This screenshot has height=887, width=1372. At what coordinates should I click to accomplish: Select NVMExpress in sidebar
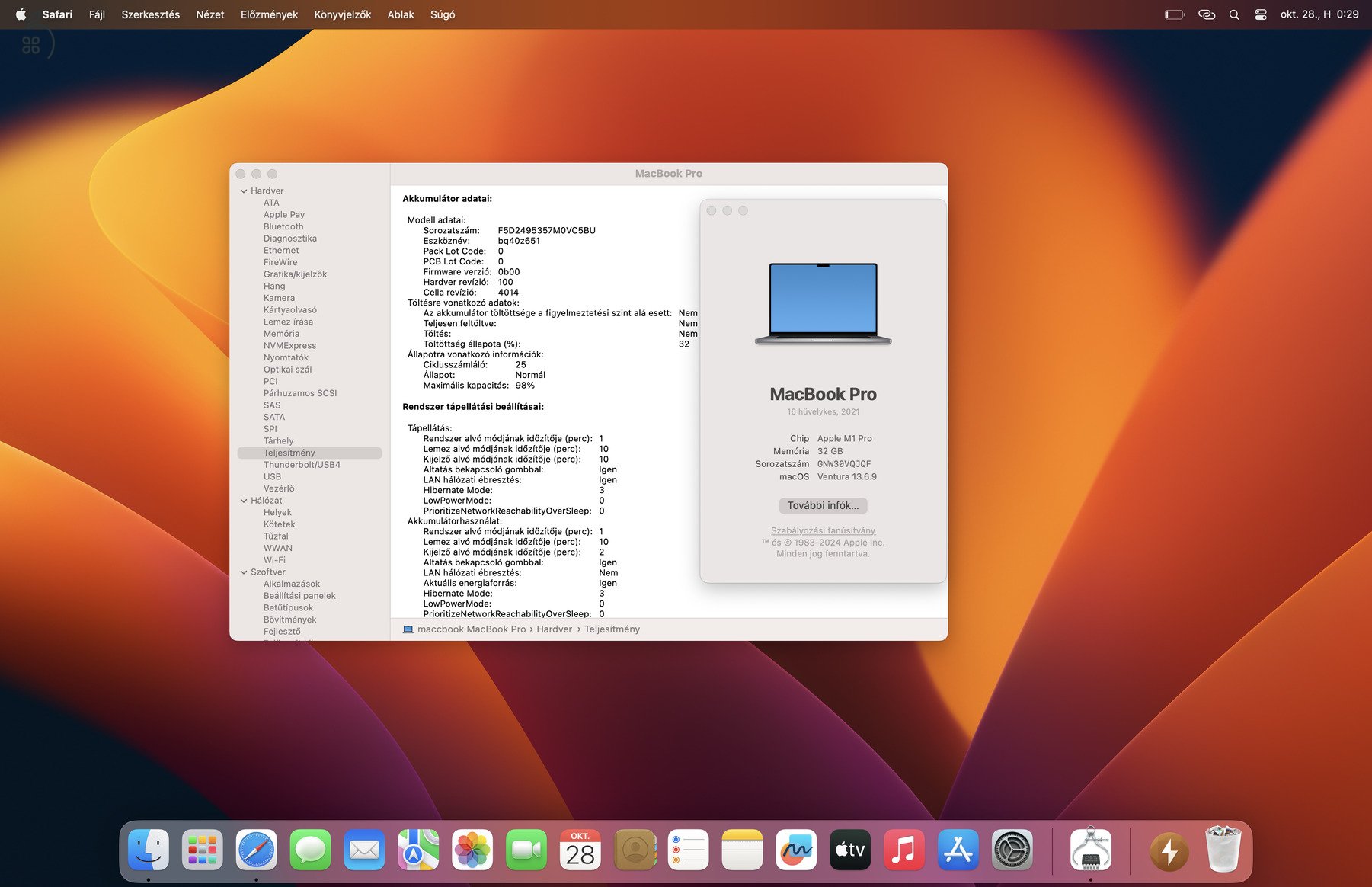click(x=289, y=346)
